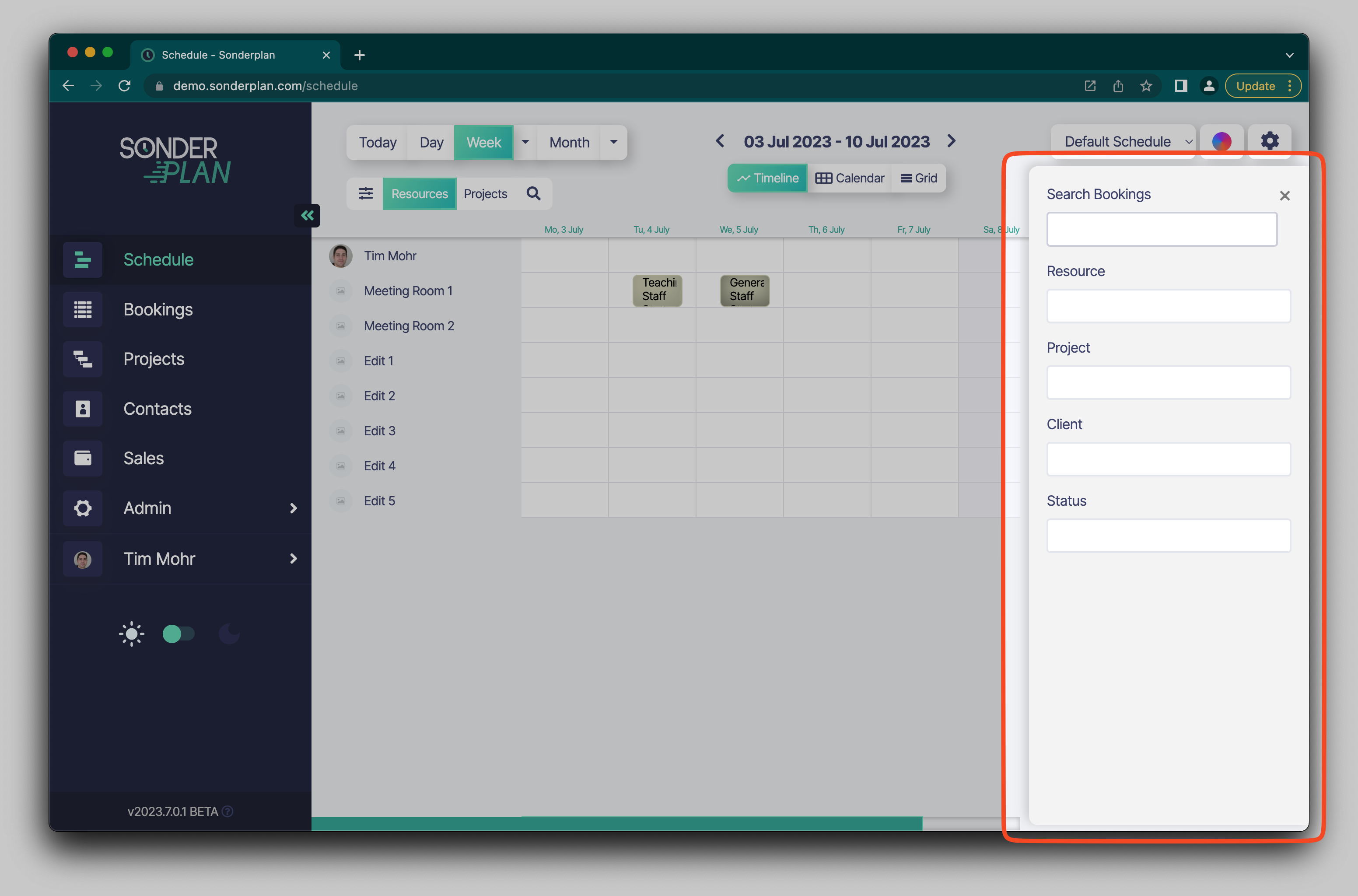The image size is (1358, 896).
Task: Expand the Week view dropdown
Action: pyautogui.click(x=525, y=140)
